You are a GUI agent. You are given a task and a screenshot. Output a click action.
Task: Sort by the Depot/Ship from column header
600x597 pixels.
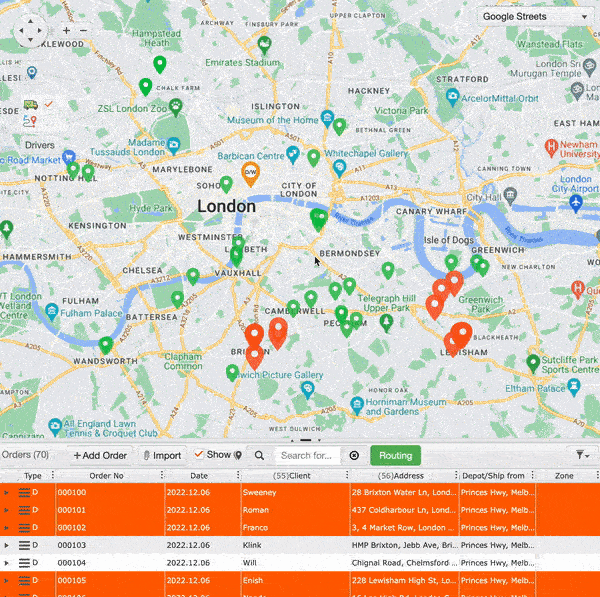(x=493, y=476)
